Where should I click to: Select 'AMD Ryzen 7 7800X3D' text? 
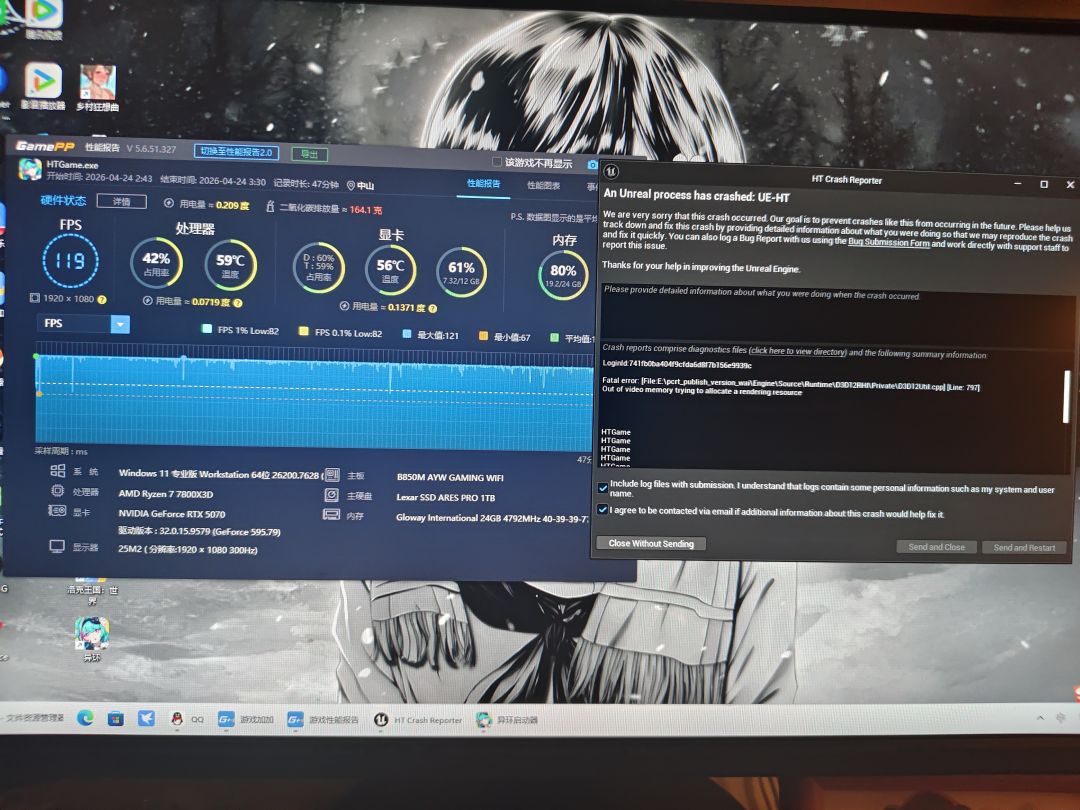tap(165, 494)
